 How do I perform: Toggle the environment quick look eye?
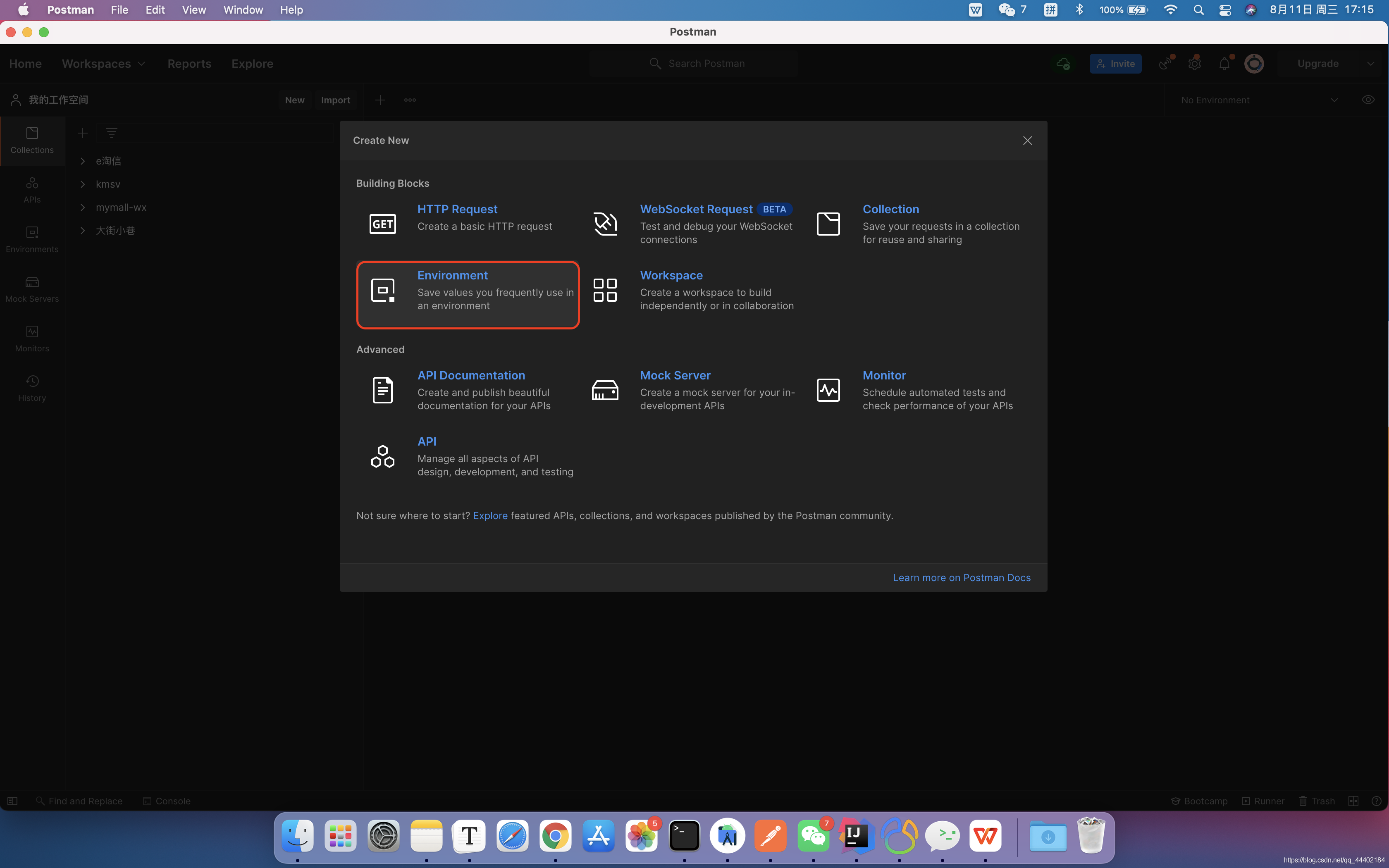(1368, 100)
